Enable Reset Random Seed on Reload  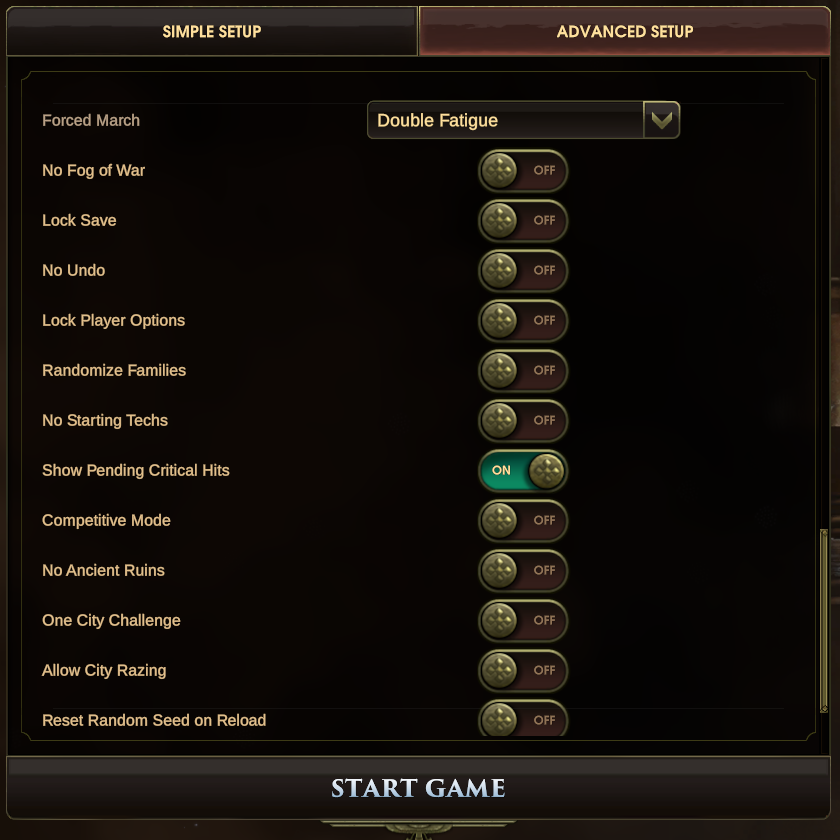point(523,719)
